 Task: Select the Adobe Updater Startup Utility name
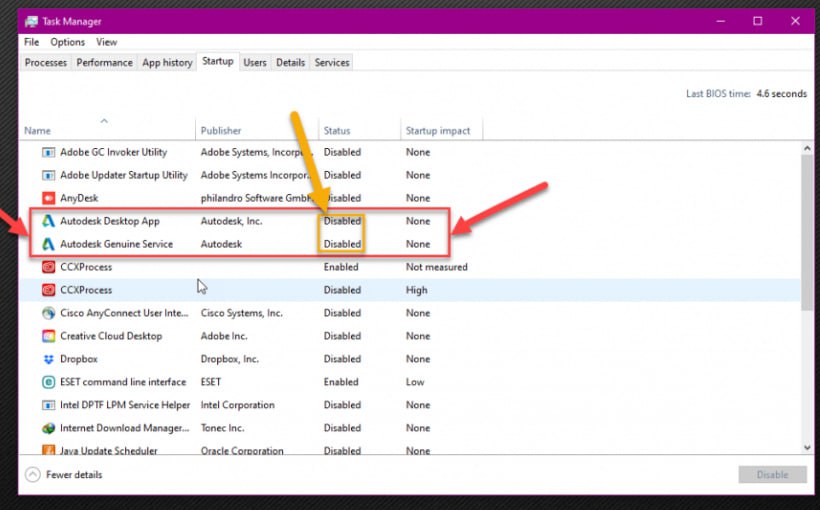click(123, 175)
